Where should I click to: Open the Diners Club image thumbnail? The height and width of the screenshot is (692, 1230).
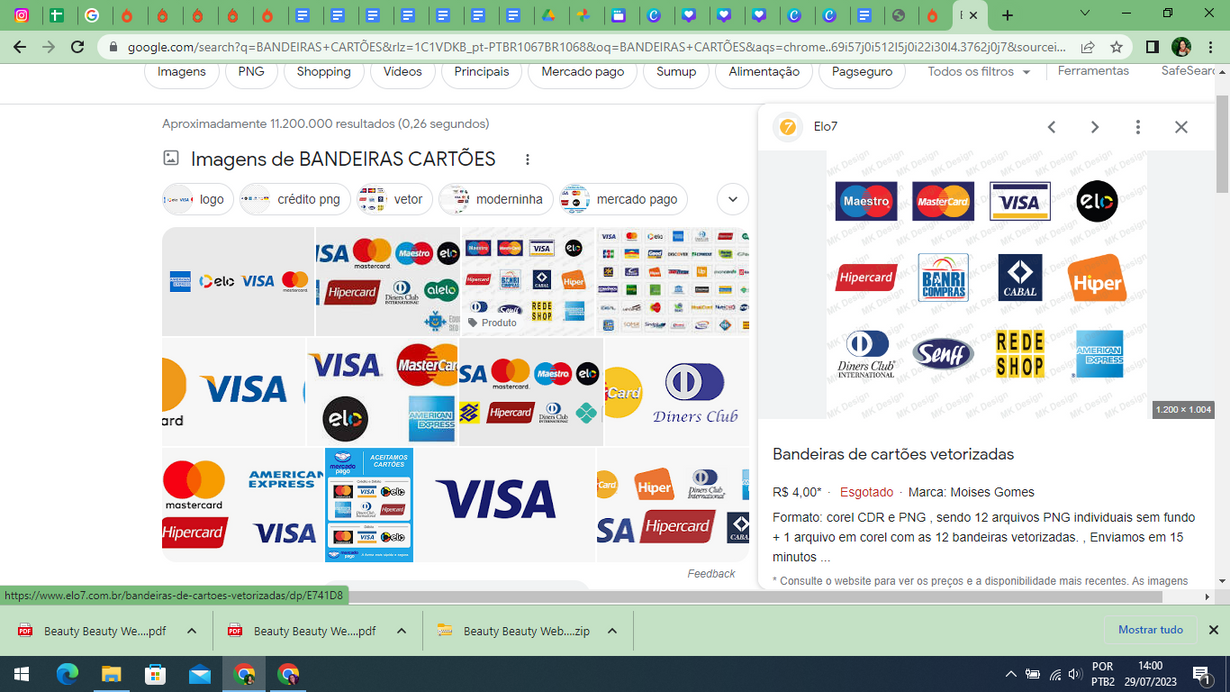click(x=677, y=392)
